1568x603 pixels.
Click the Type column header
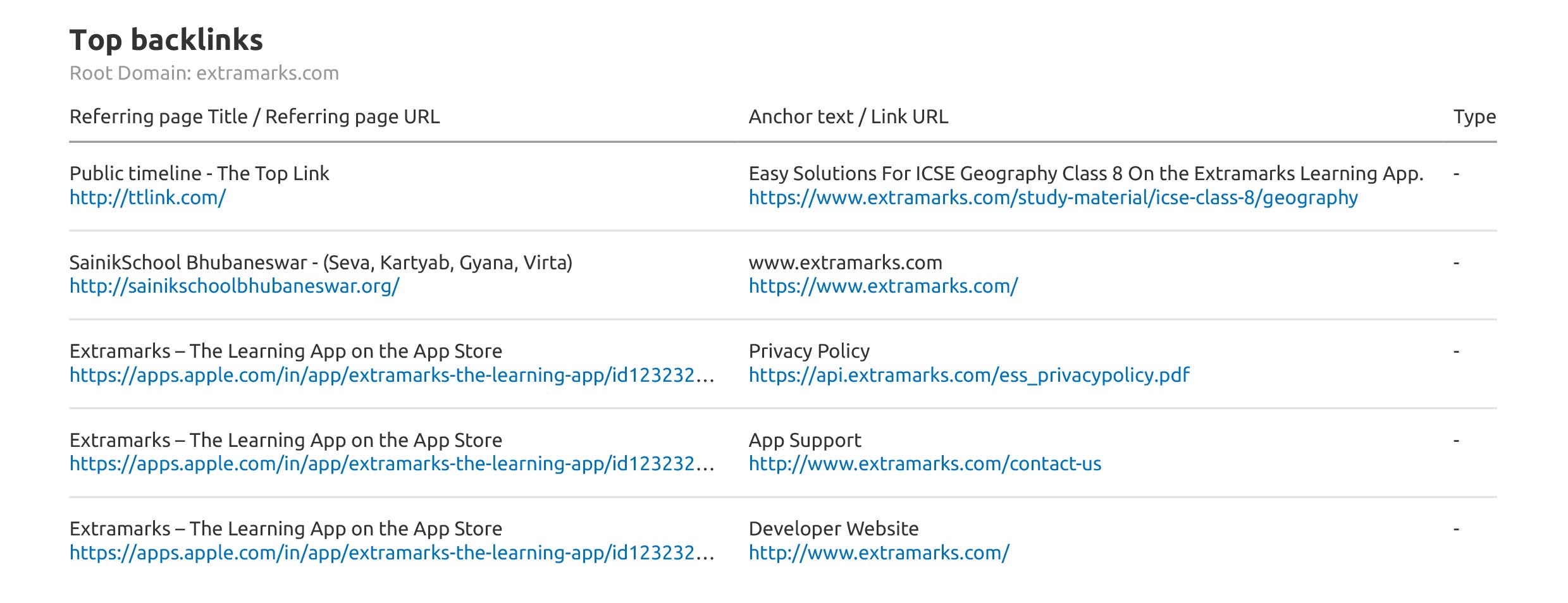tap(1474, 117)
